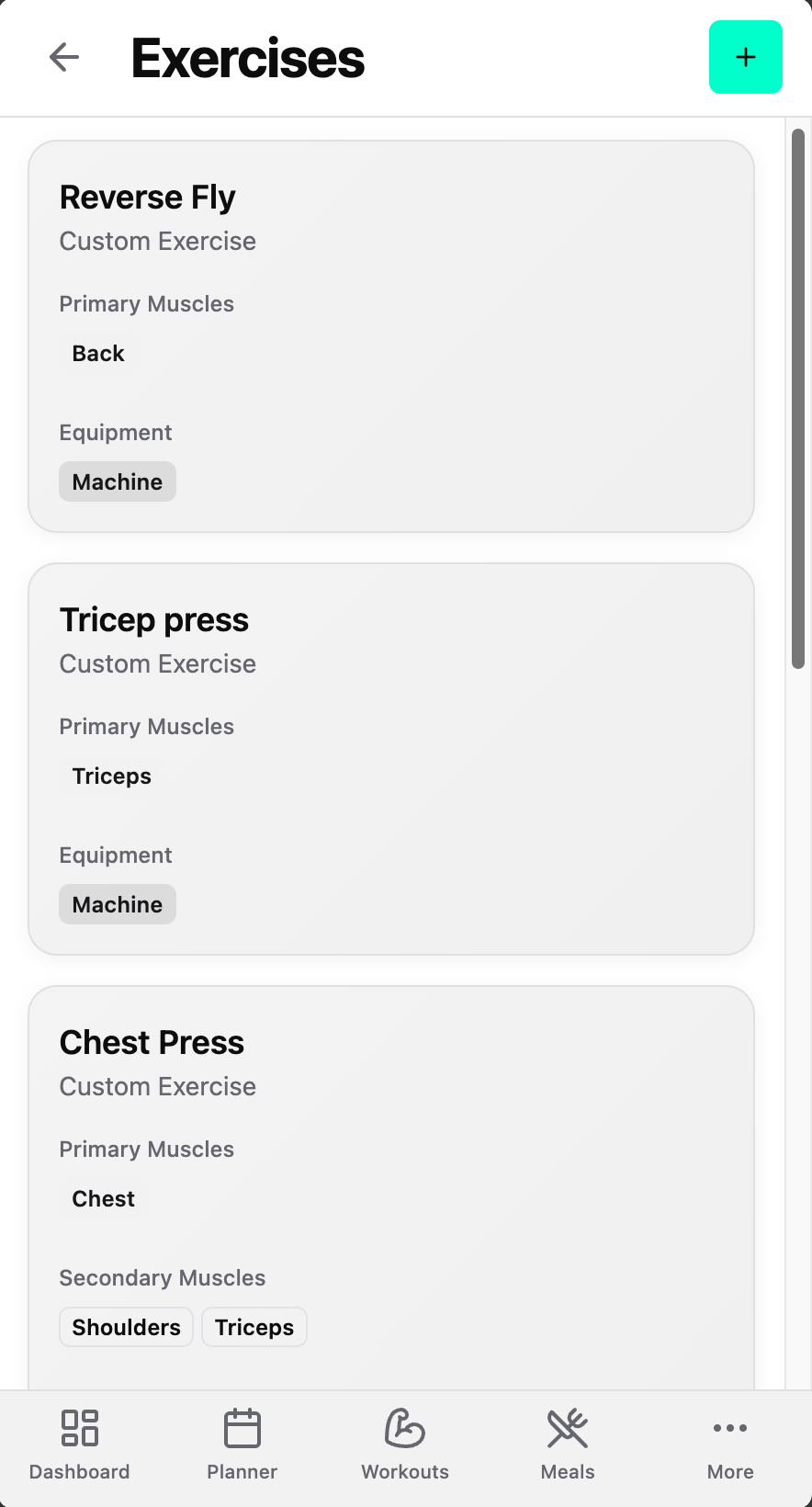Click the vertical scrollbar thumb
812x1507 pixels.
click(798, 399)
